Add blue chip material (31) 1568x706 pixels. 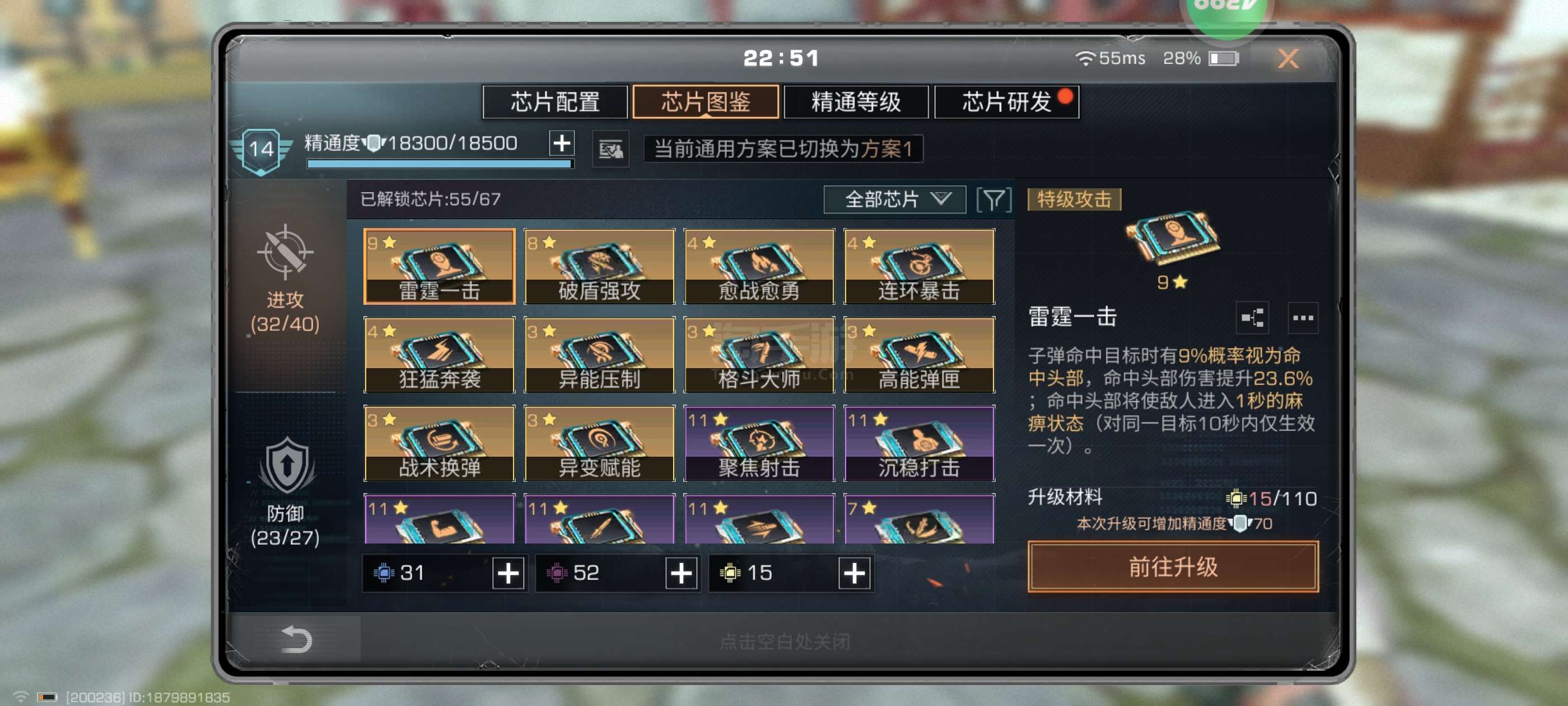508,573
